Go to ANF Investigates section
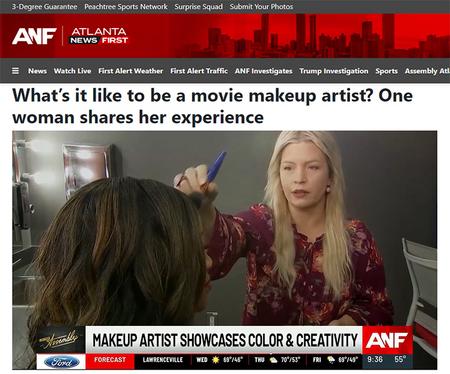 264,71
